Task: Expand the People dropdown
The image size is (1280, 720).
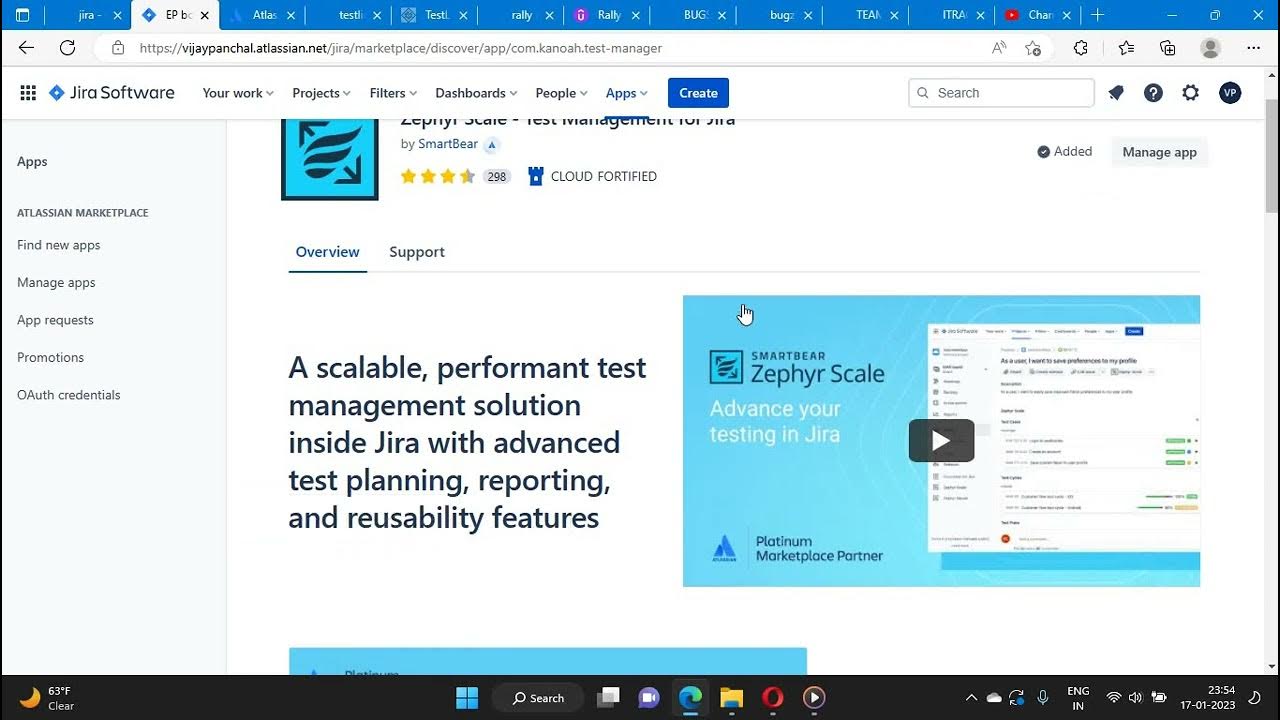Action: 562,93
